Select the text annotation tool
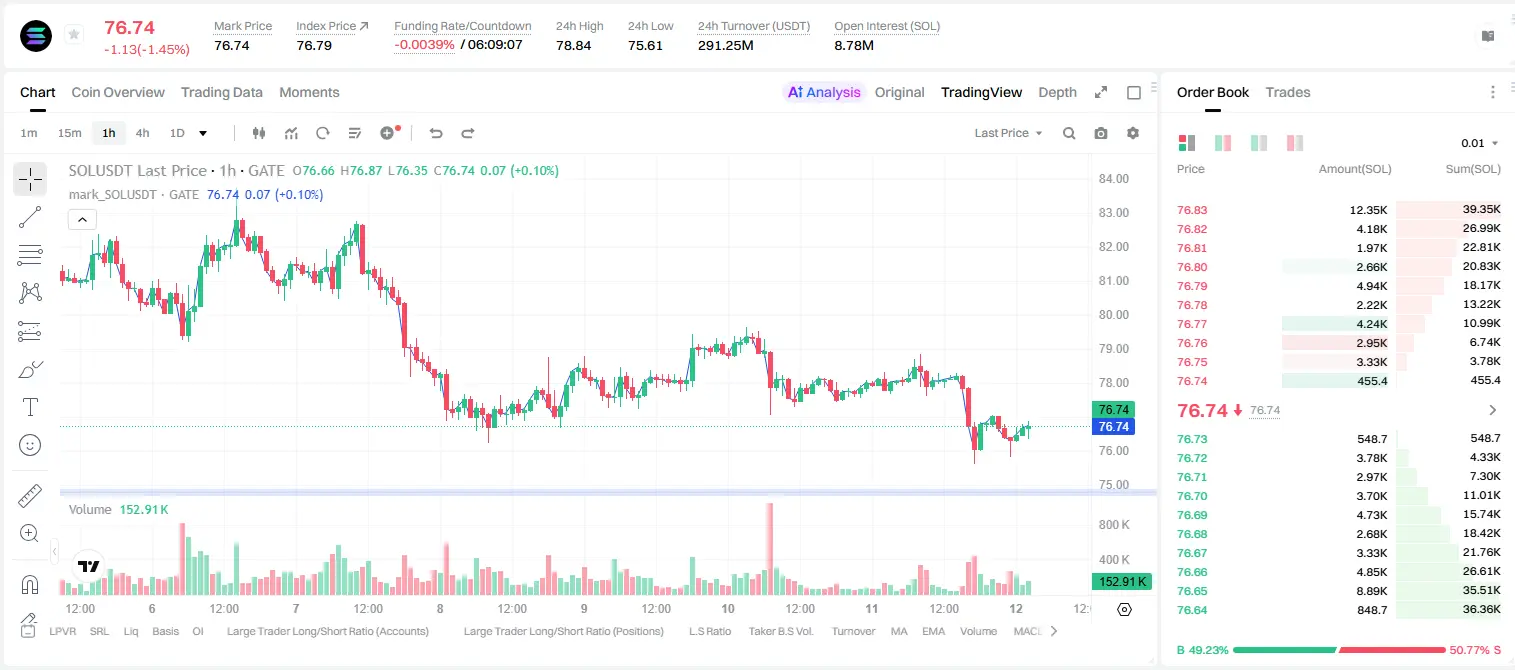 tap(30, 407)
